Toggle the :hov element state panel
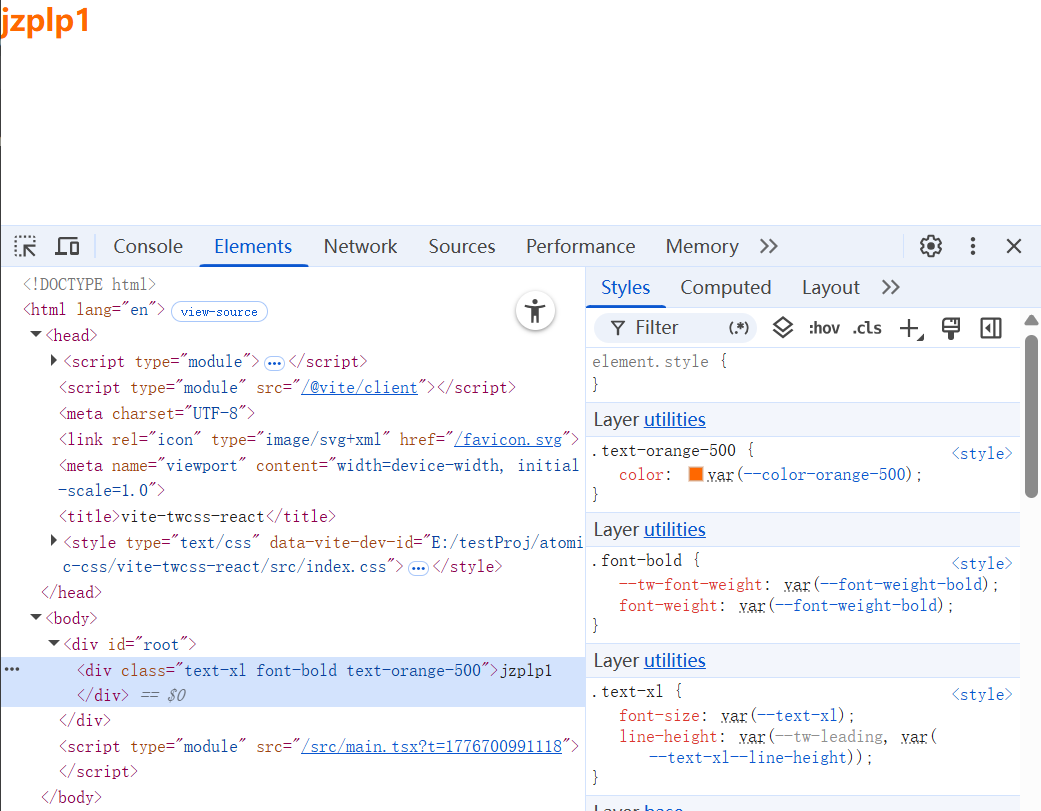Viewport: 1041px width, 811px height. point(824,328)
